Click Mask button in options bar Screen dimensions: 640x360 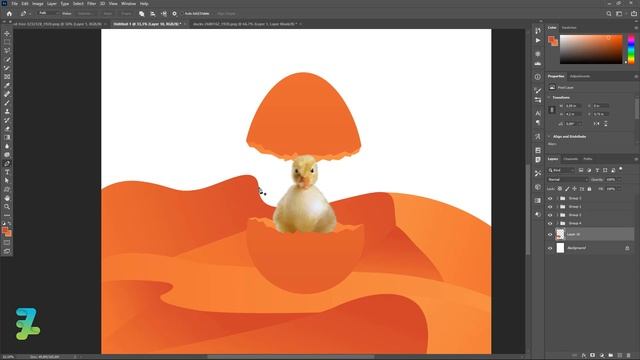pyautogui.click(x=108, y=13)
